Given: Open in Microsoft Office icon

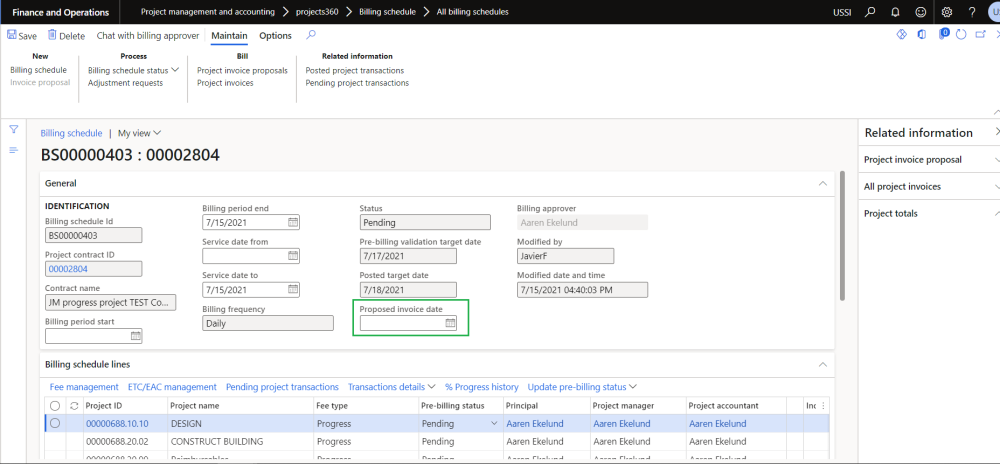Looking at the screenshot, I should click(921, 35).
